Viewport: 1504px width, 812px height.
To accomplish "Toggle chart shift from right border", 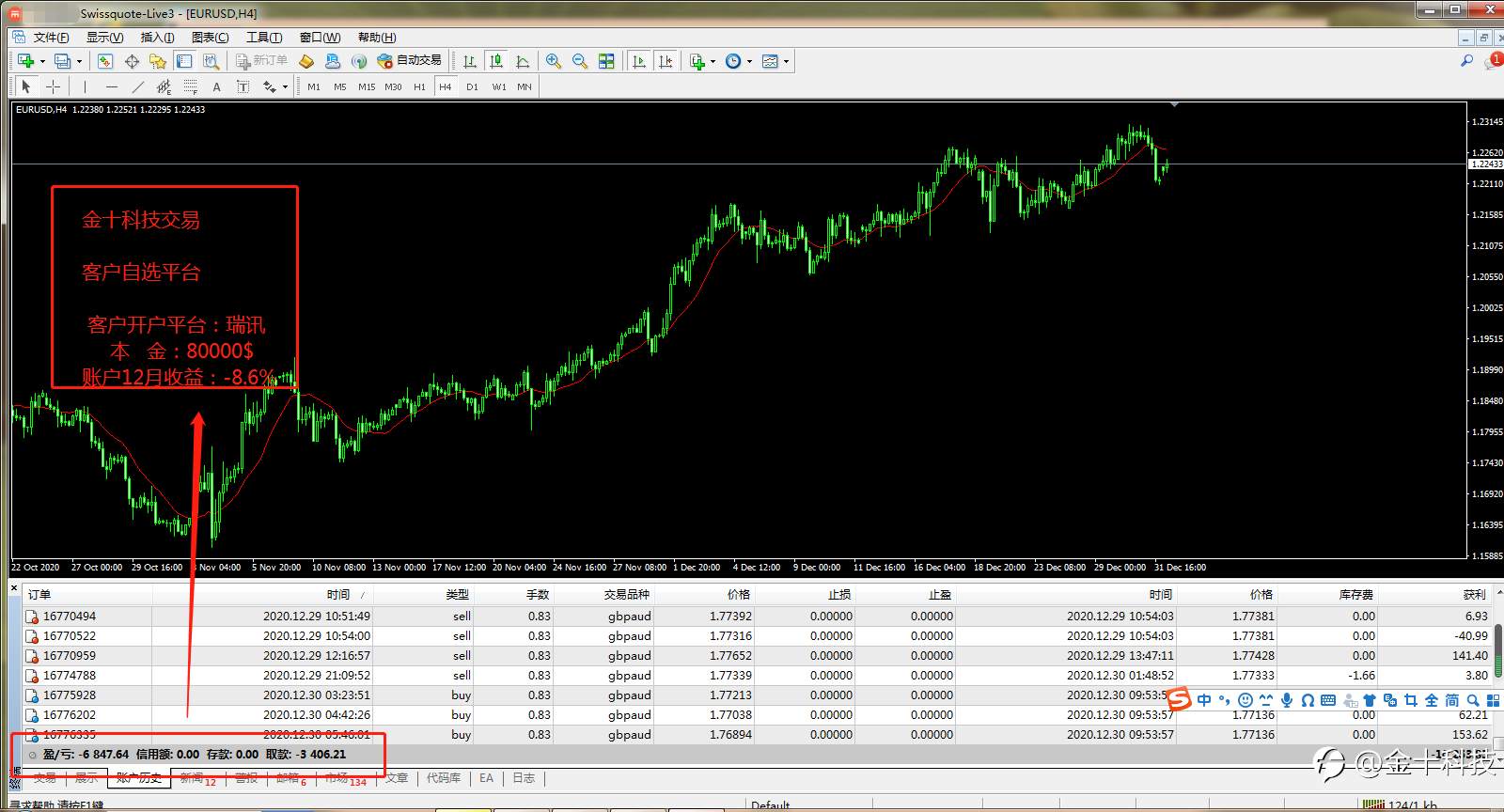I will [x=666, y=61].
